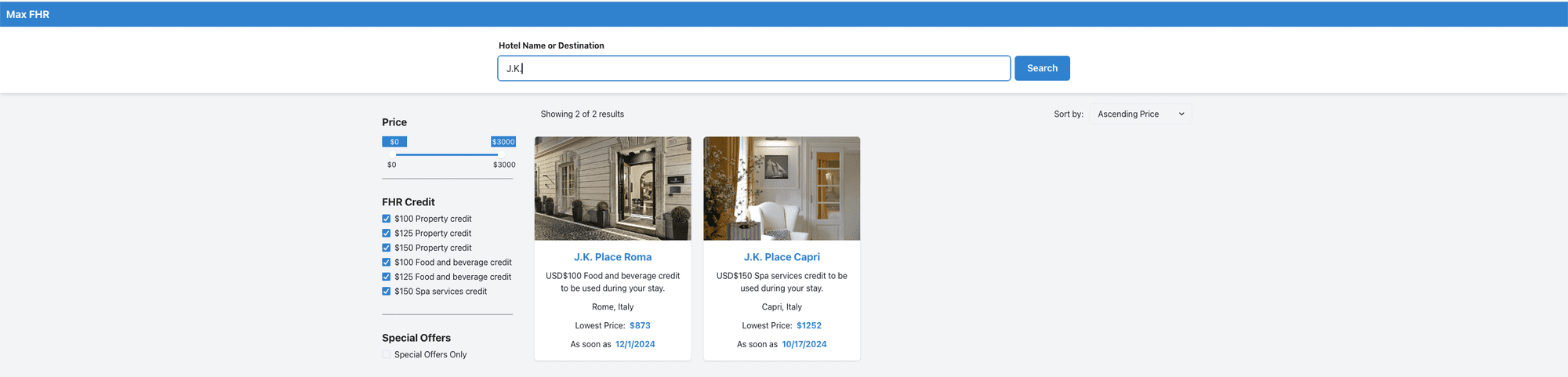This screenshot has height=377, width=1568.
Task: Select the 12/1/2024 date link
Action: tap(635, 344)
